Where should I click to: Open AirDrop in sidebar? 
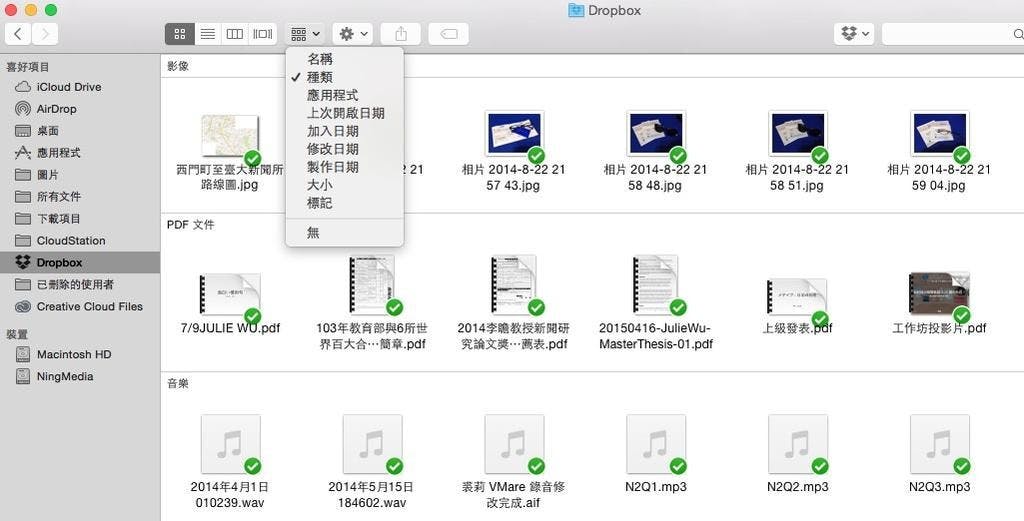(80, 109)
